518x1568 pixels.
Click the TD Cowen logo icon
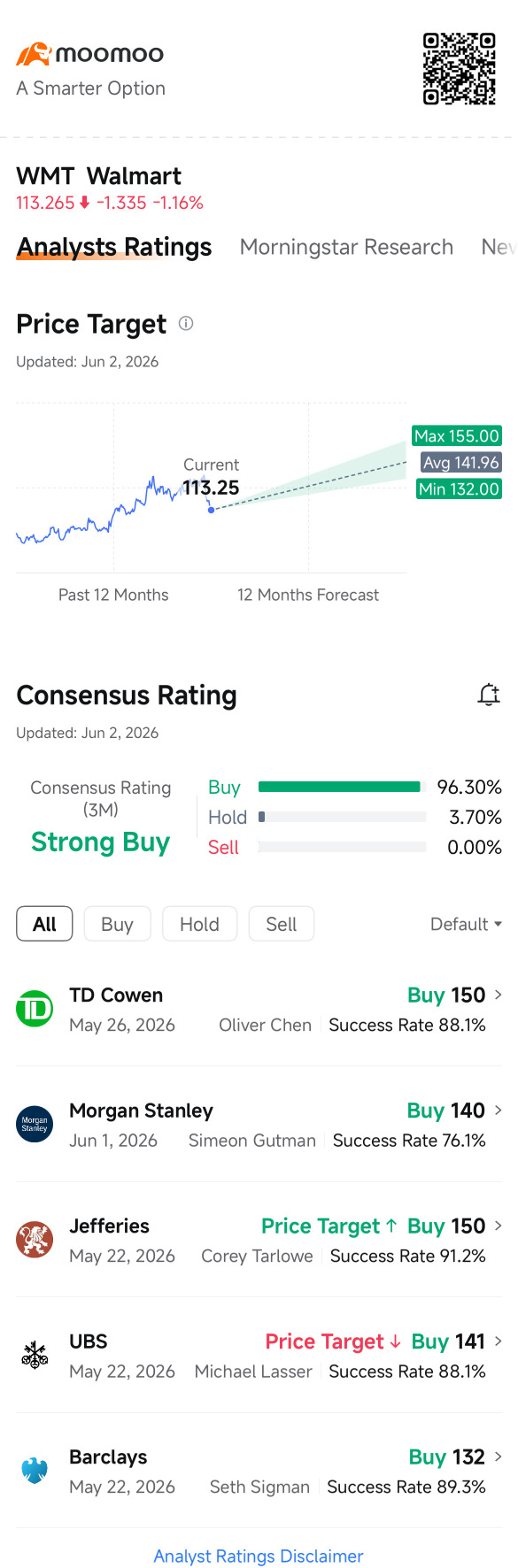(35, 1009)
